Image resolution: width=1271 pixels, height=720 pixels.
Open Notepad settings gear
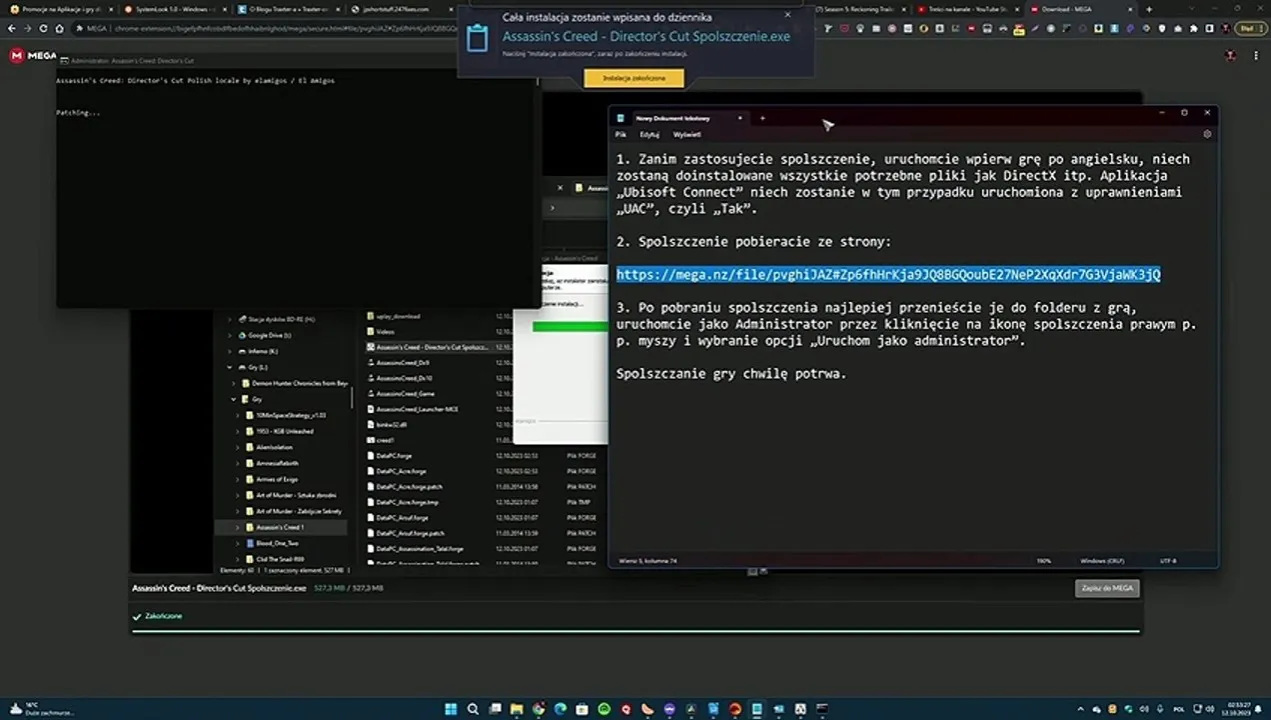click(x=1207, y=134)
